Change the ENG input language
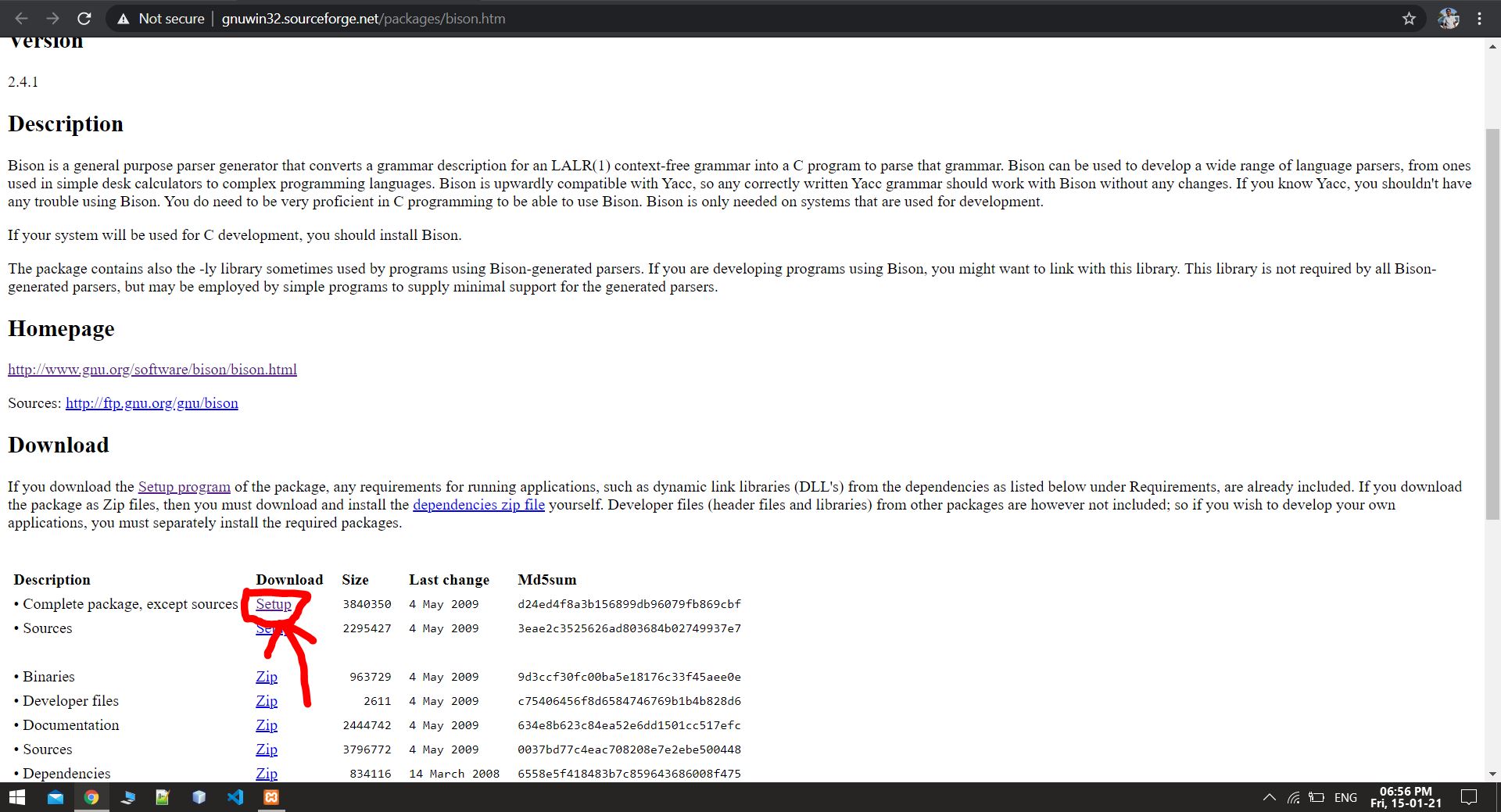This screenshot has height=812, width=1501. (1345, 797)
